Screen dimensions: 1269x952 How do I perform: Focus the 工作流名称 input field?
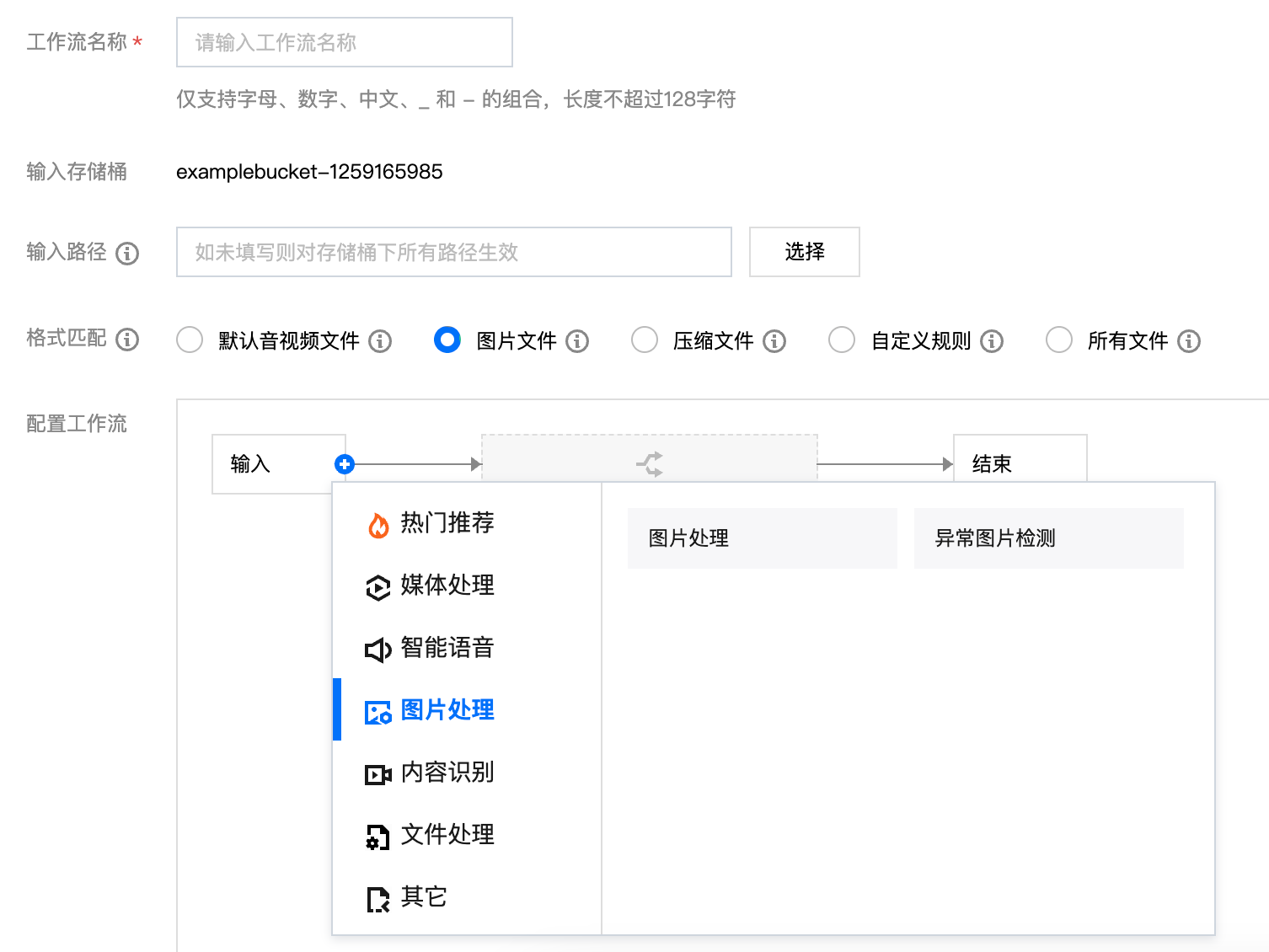point(344,42)
